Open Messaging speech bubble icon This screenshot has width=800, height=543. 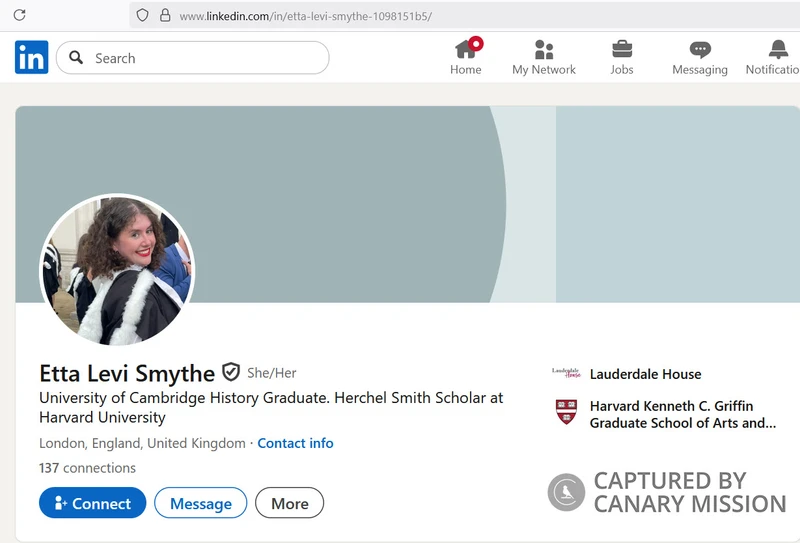click(700, 49)
